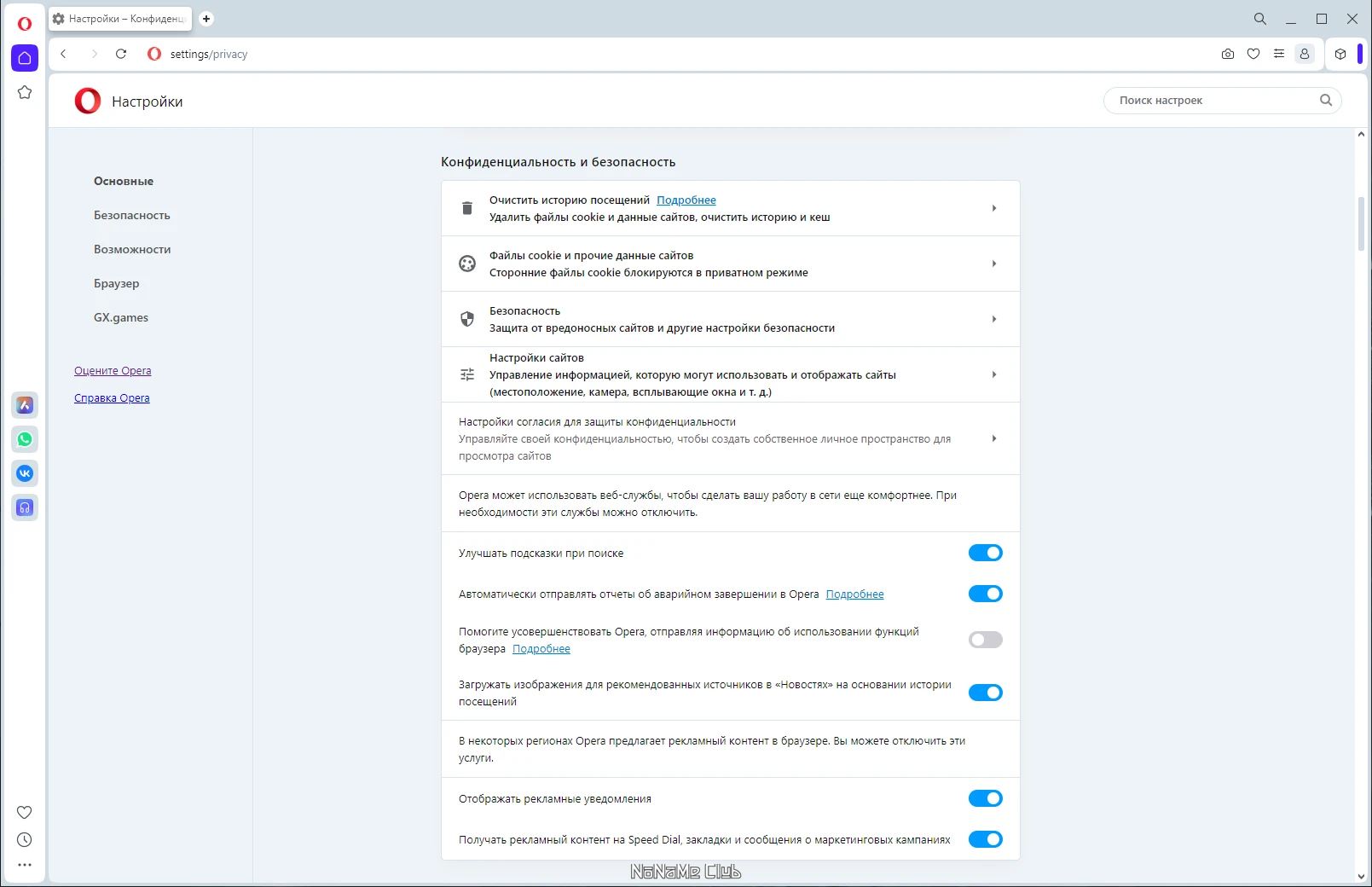Click the sliders icon for site settings

467,374
